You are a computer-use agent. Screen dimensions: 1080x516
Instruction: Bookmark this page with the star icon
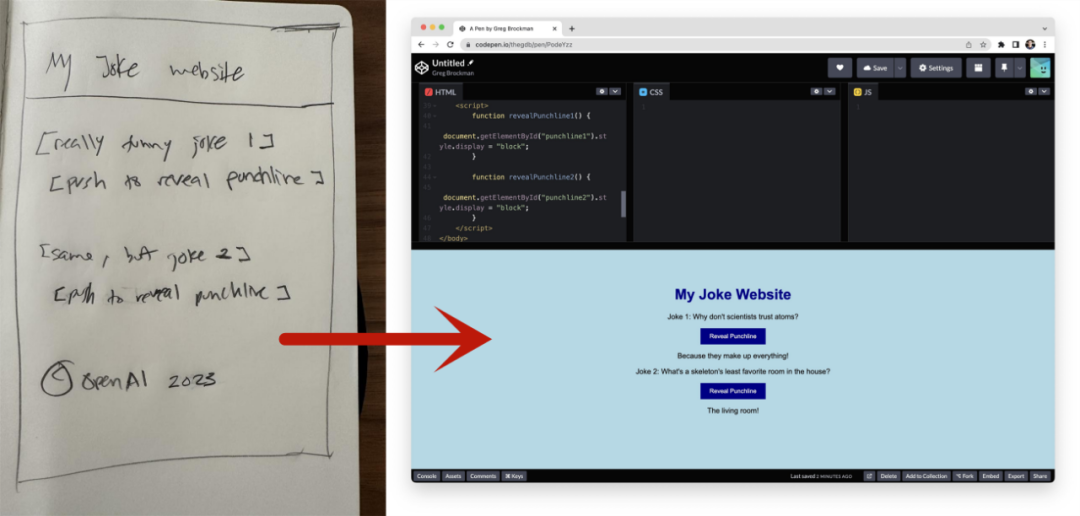click(x=984, y=44)
